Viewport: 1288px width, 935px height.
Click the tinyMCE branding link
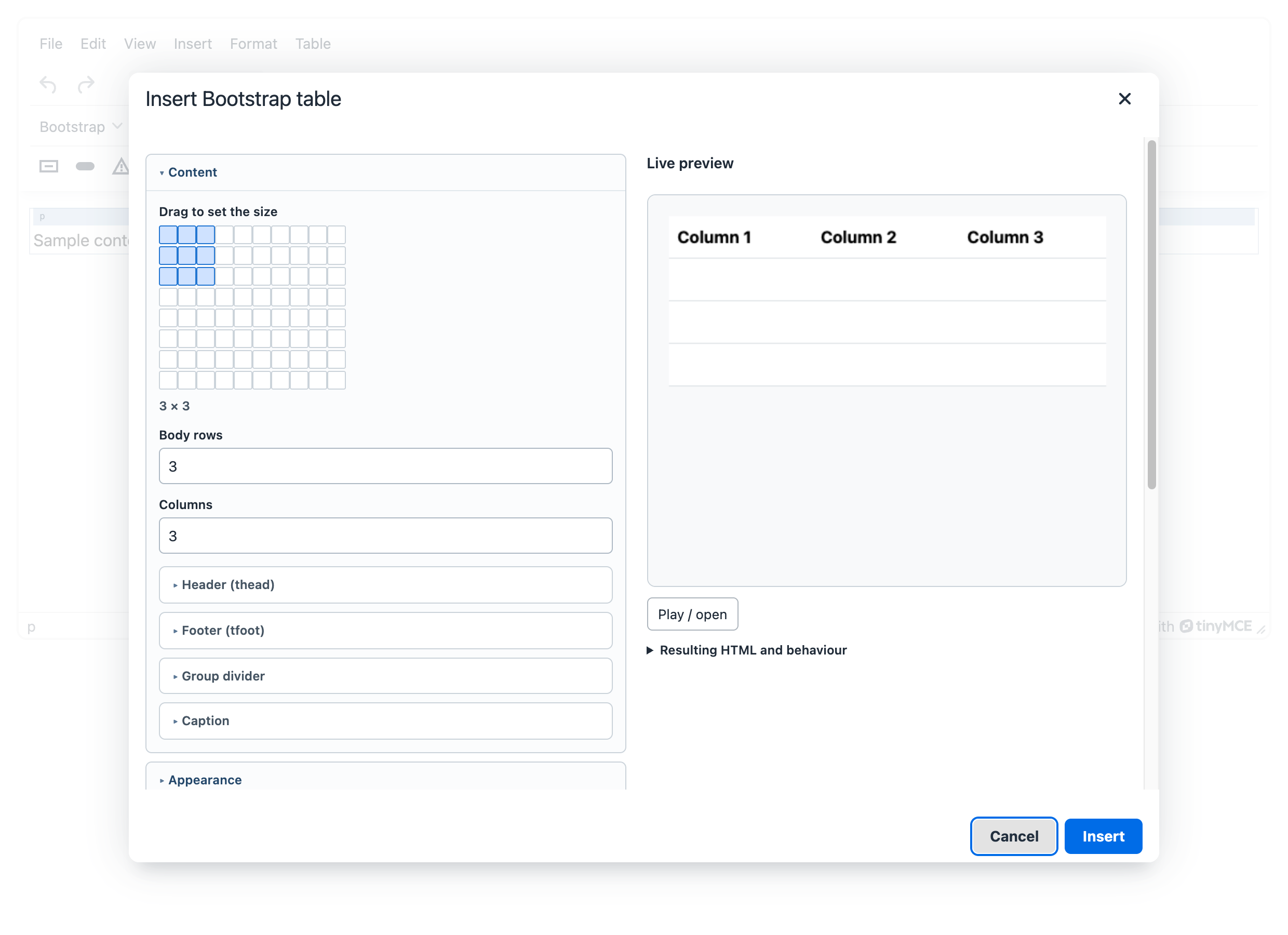1216,626
